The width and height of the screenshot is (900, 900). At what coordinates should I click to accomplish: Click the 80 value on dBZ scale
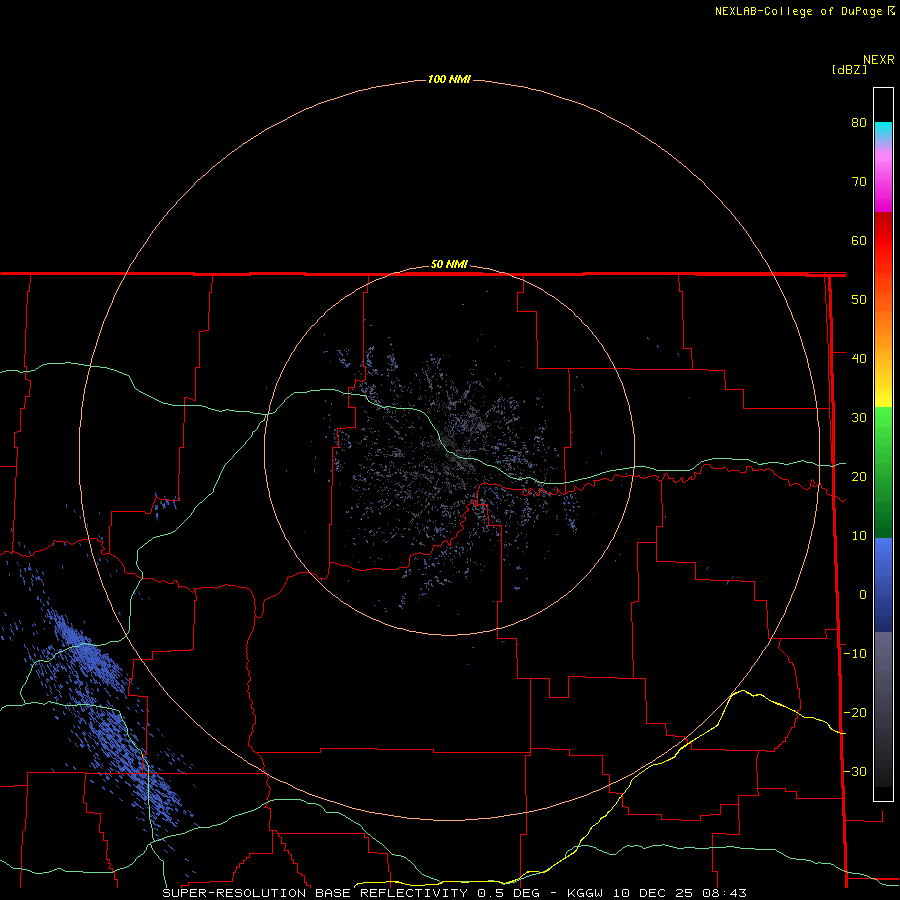pyautogui.click(x=859, y=123)
